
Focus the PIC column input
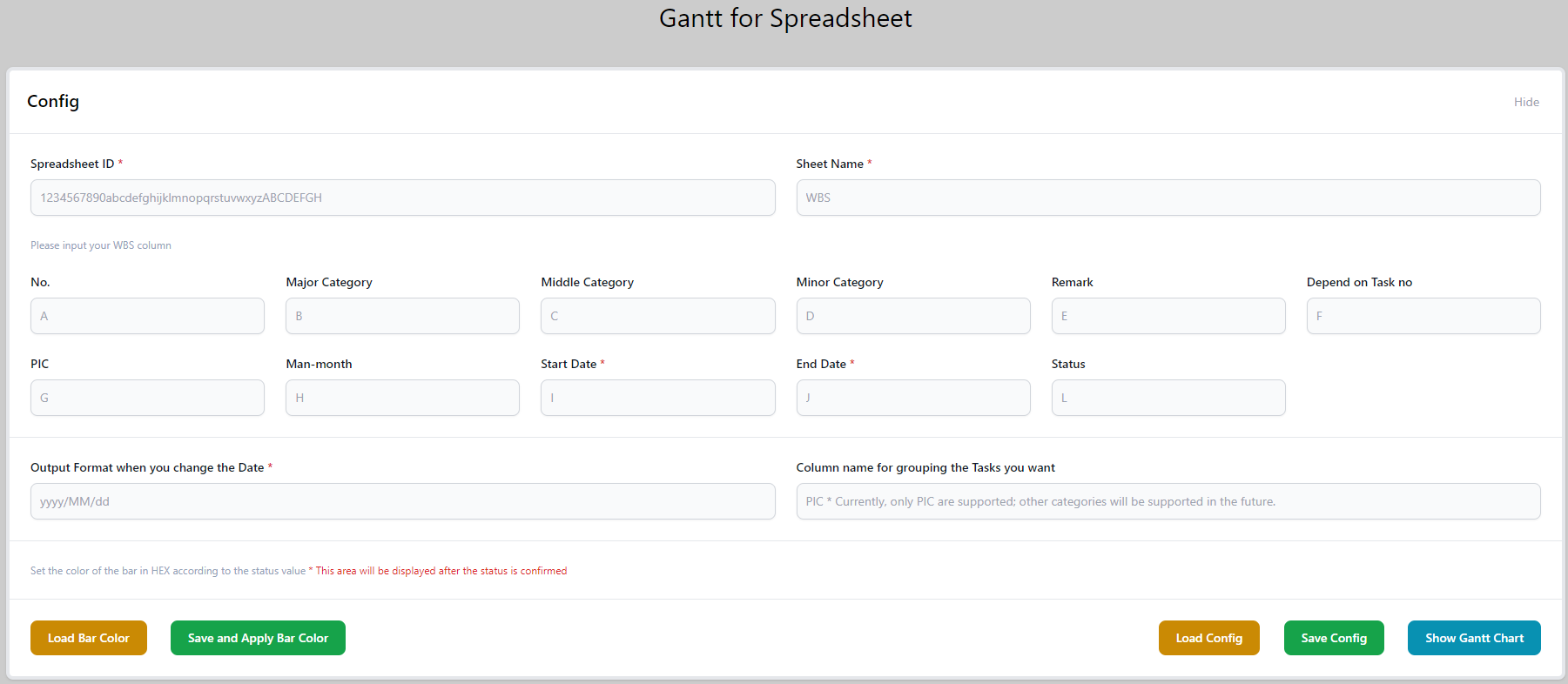(147, 398)
